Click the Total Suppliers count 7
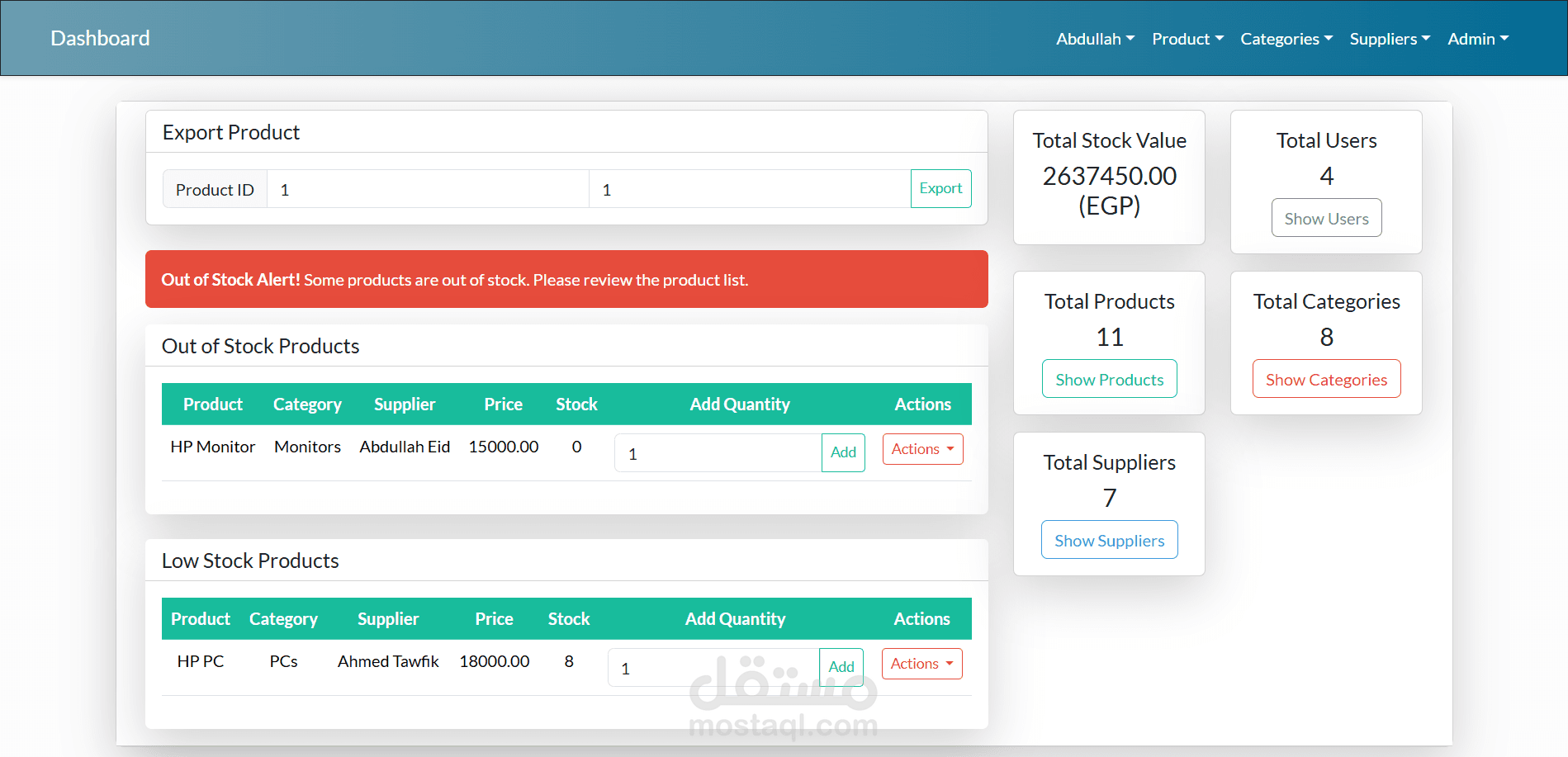Image resolution: width=1568 pixels, height=757 pixels. click(1109, 498)
